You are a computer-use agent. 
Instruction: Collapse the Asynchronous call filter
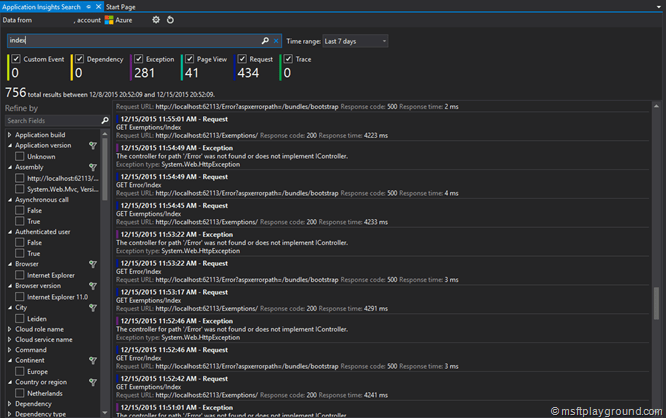tap(9, 200)
